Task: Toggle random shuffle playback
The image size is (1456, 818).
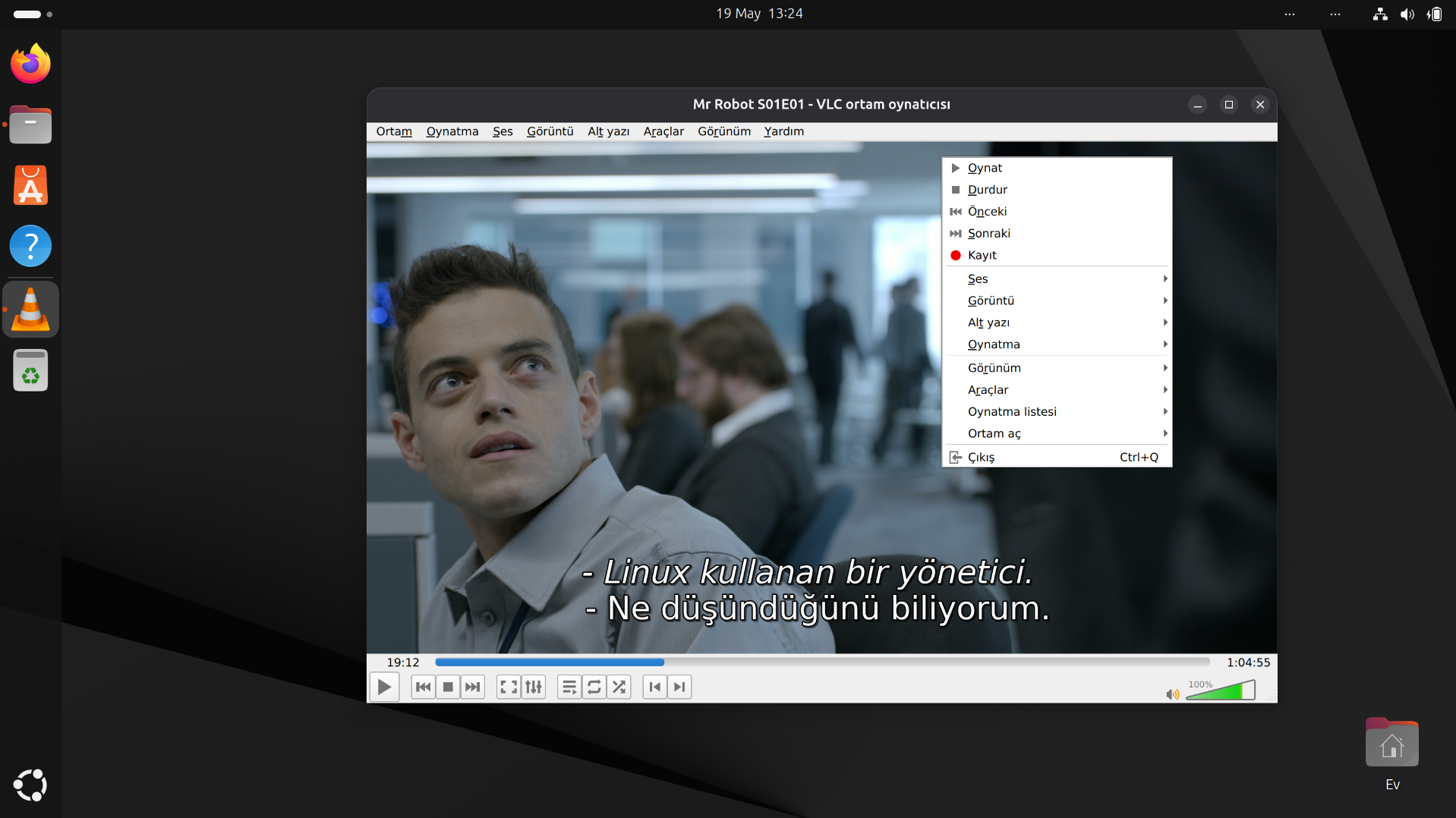Action: click(x=619, y=687)
